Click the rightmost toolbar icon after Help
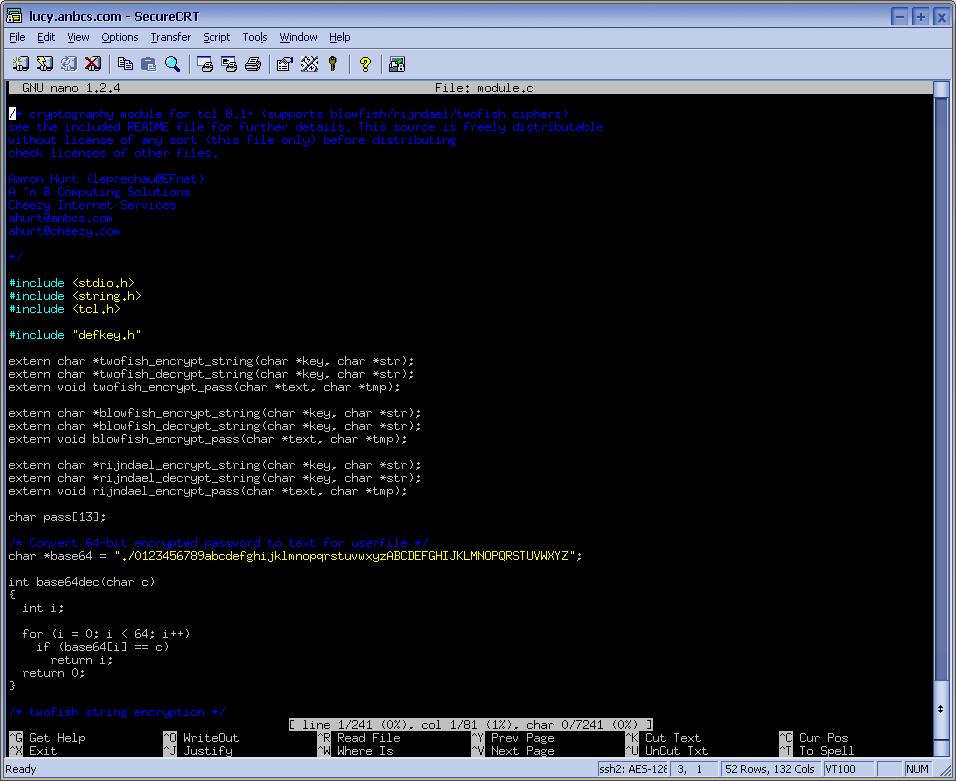The image size is (956, 781). click(x=397, y=64)
